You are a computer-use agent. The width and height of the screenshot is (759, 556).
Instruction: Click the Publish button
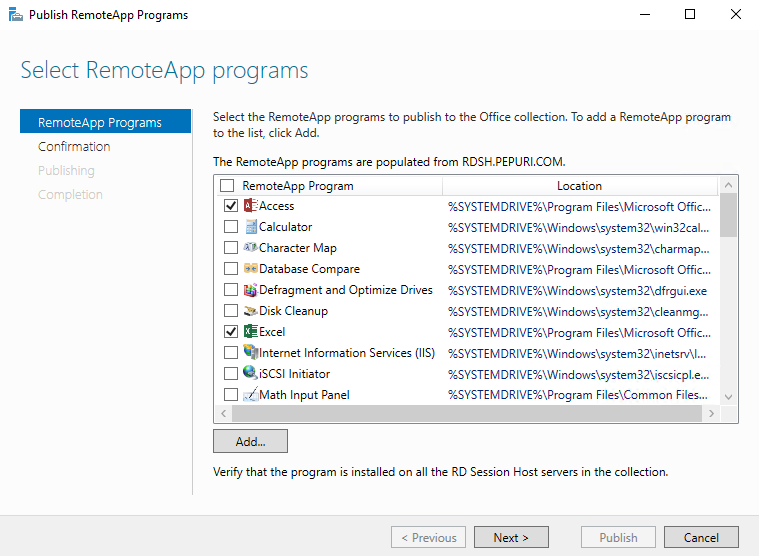618,537
